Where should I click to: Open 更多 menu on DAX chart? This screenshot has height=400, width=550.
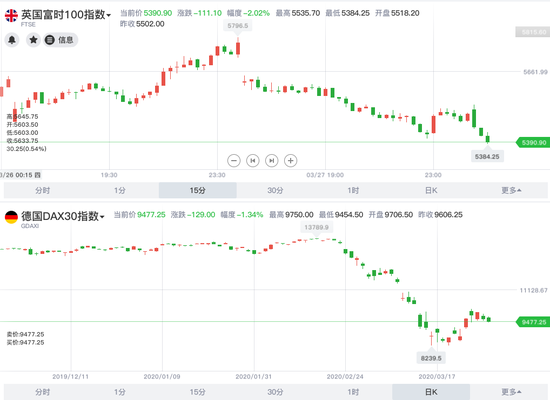pos(511,392)
